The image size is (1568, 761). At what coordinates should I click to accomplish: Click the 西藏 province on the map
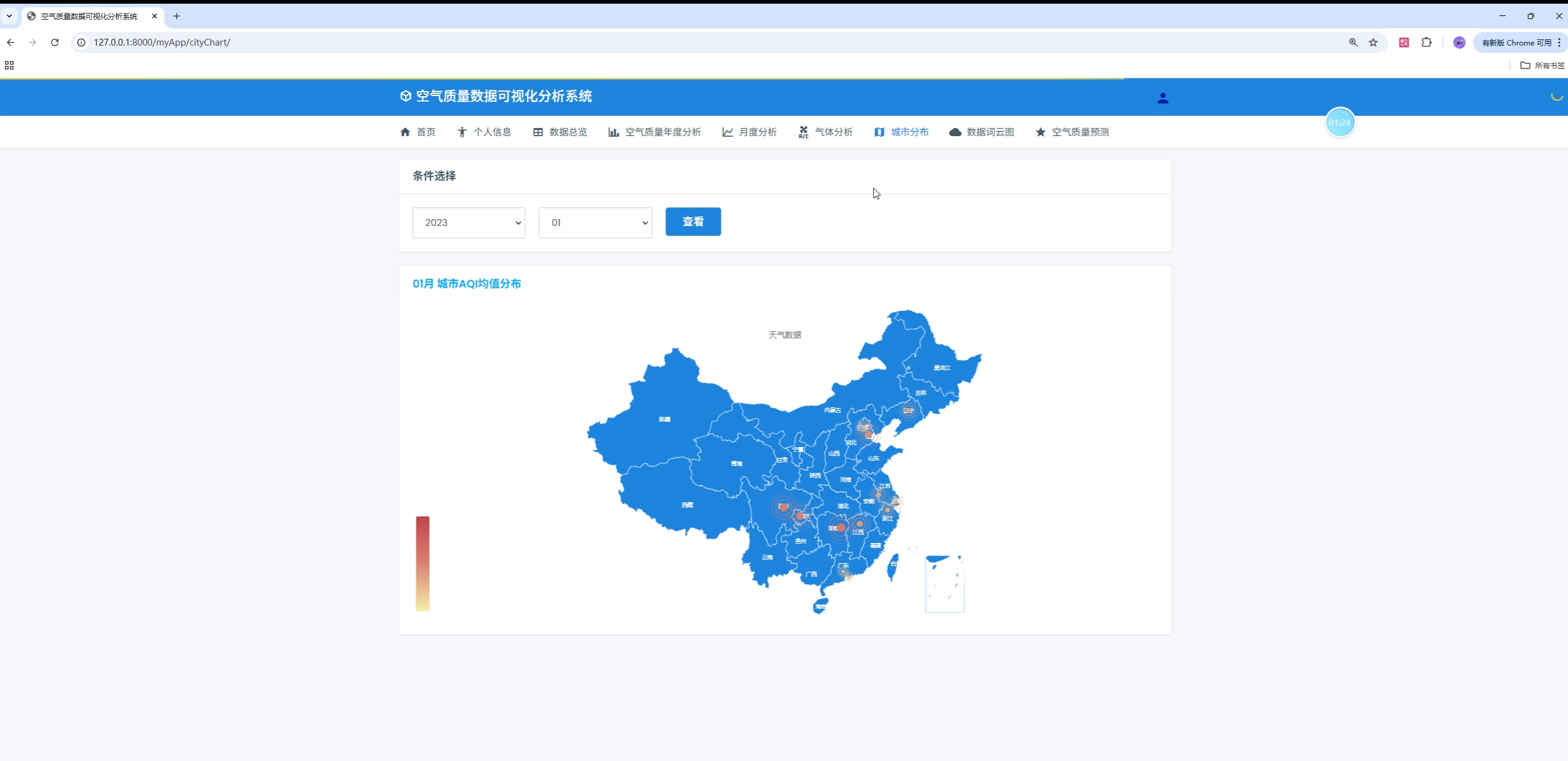coord(688,505)
